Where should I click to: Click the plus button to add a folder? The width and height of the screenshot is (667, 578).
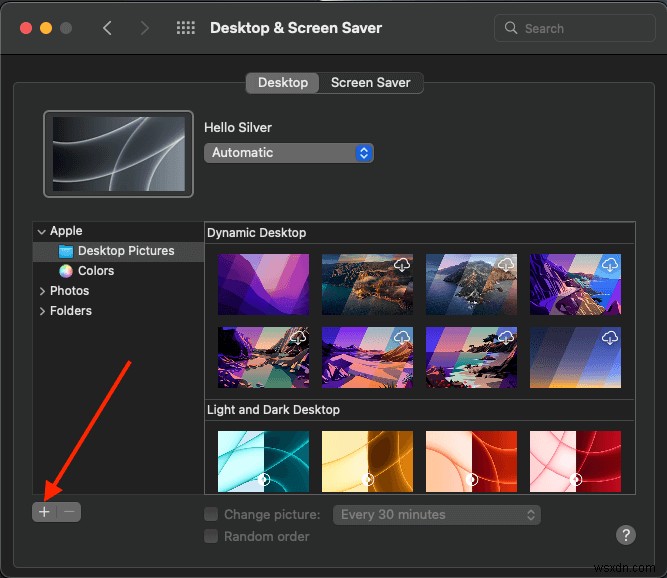point(44,512)
